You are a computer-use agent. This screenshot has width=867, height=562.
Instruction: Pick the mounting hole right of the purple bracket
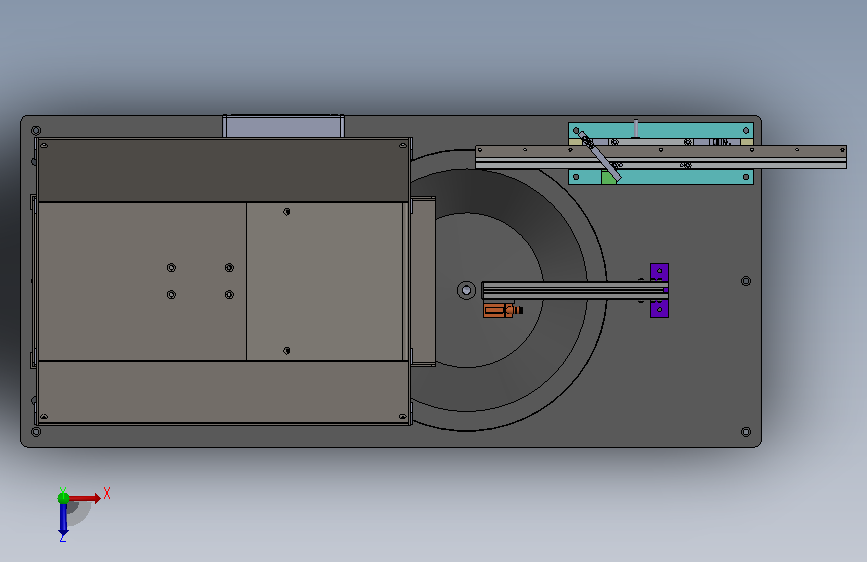click(x=746, y=281)
